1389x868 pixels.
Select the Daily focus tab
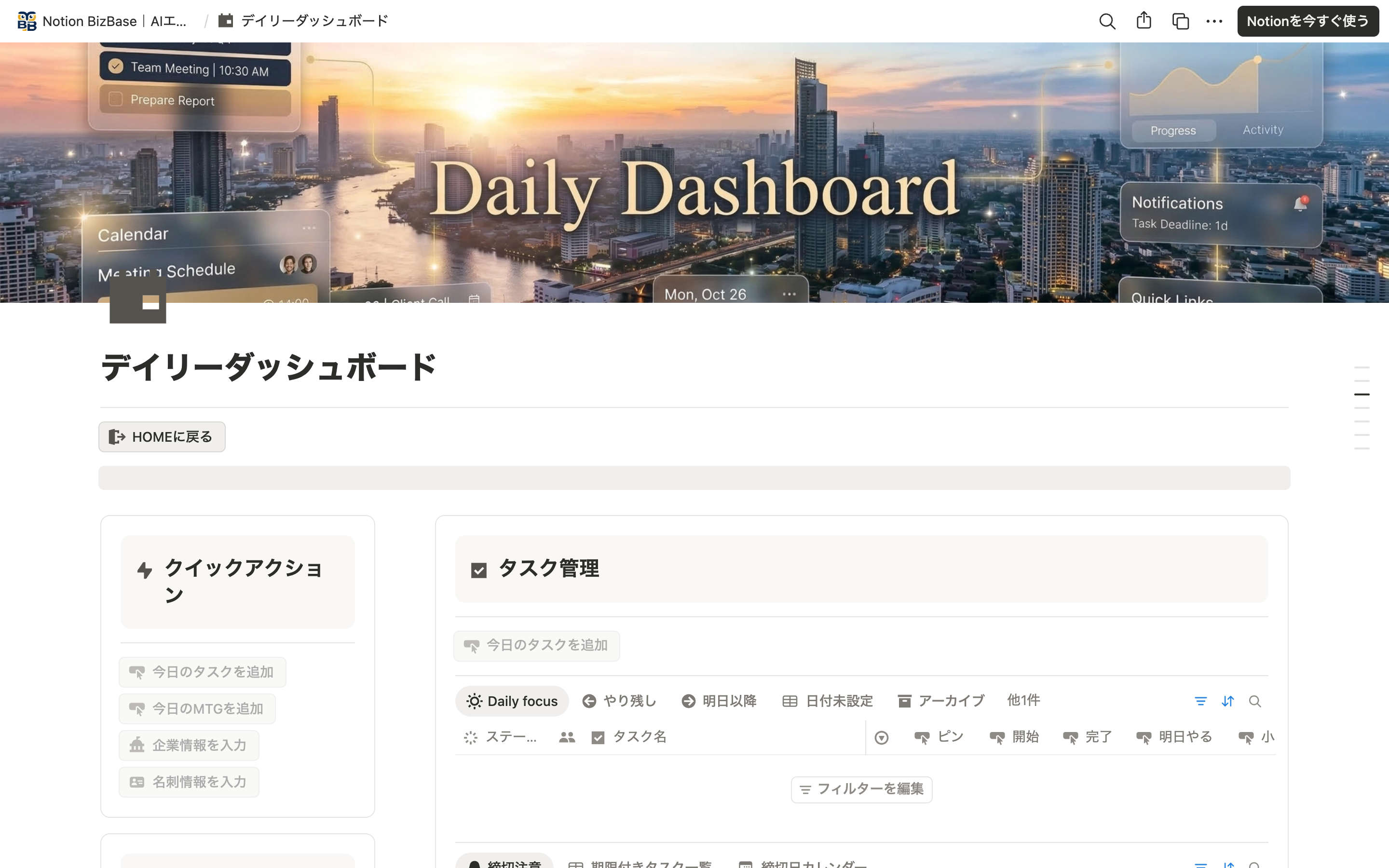(512, 701)
